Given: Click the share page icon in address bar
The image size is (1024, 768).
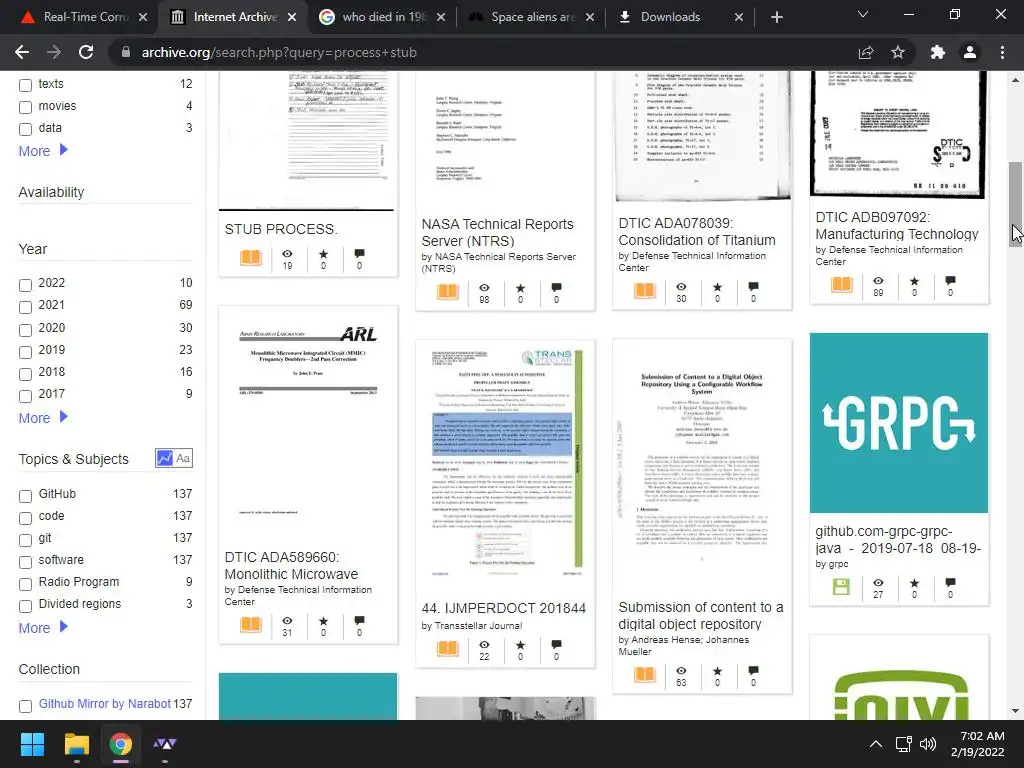Looking at the screenshot, I should coord(866,52).
